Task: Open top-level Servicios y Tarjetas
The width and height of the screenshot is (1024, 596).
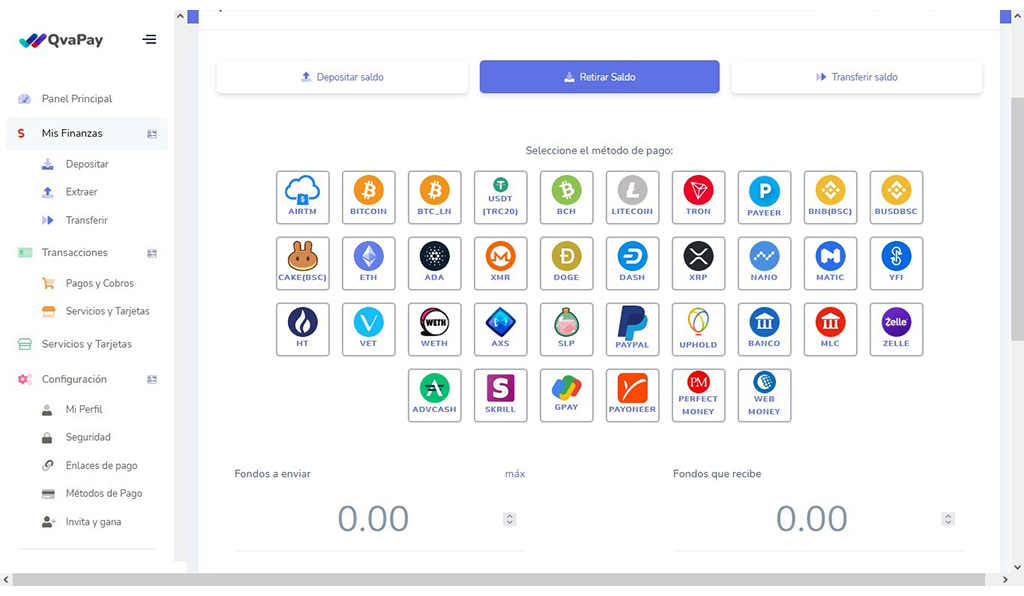Action: point(87,344)
